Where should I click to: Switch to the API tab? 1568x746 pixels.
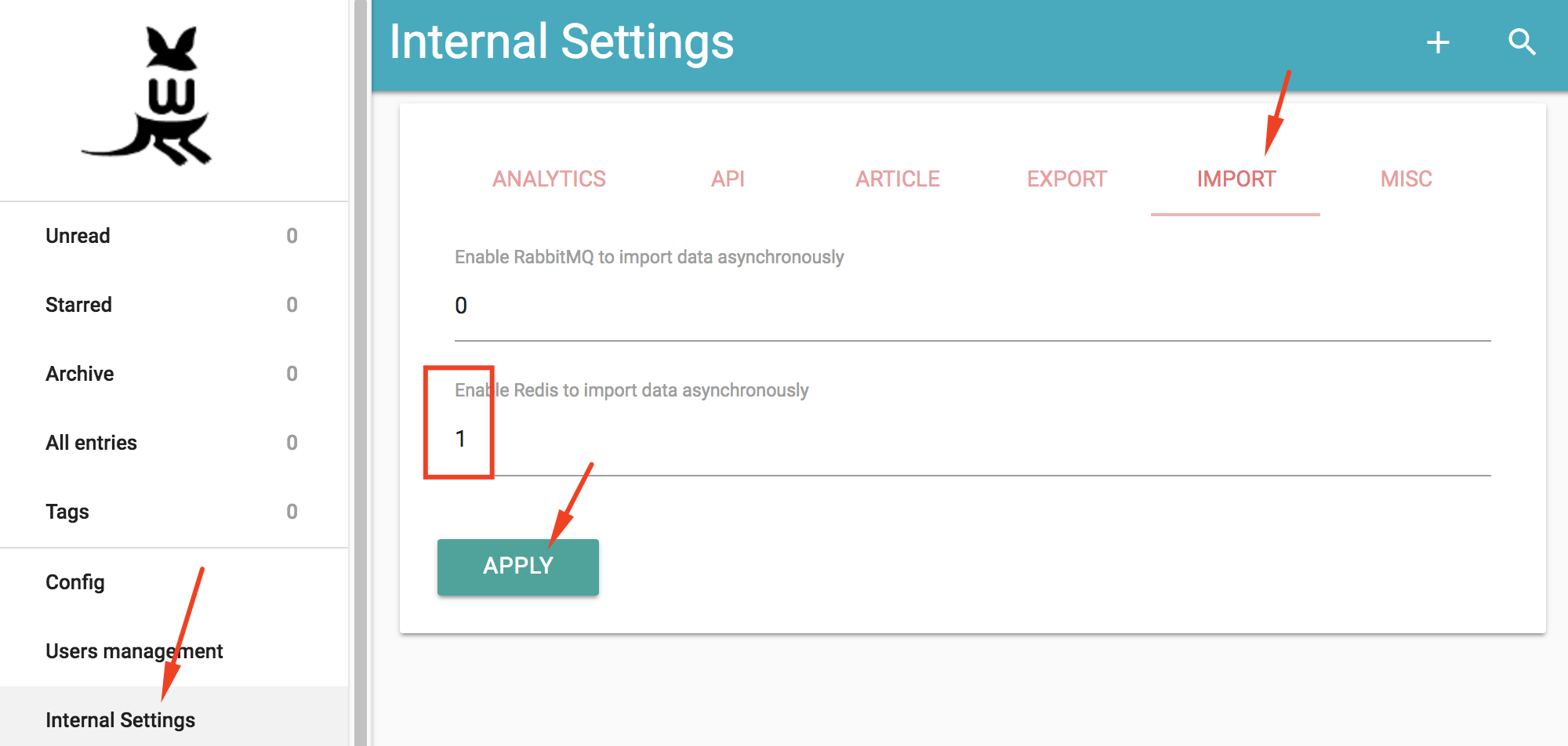(x=728, y=179)
